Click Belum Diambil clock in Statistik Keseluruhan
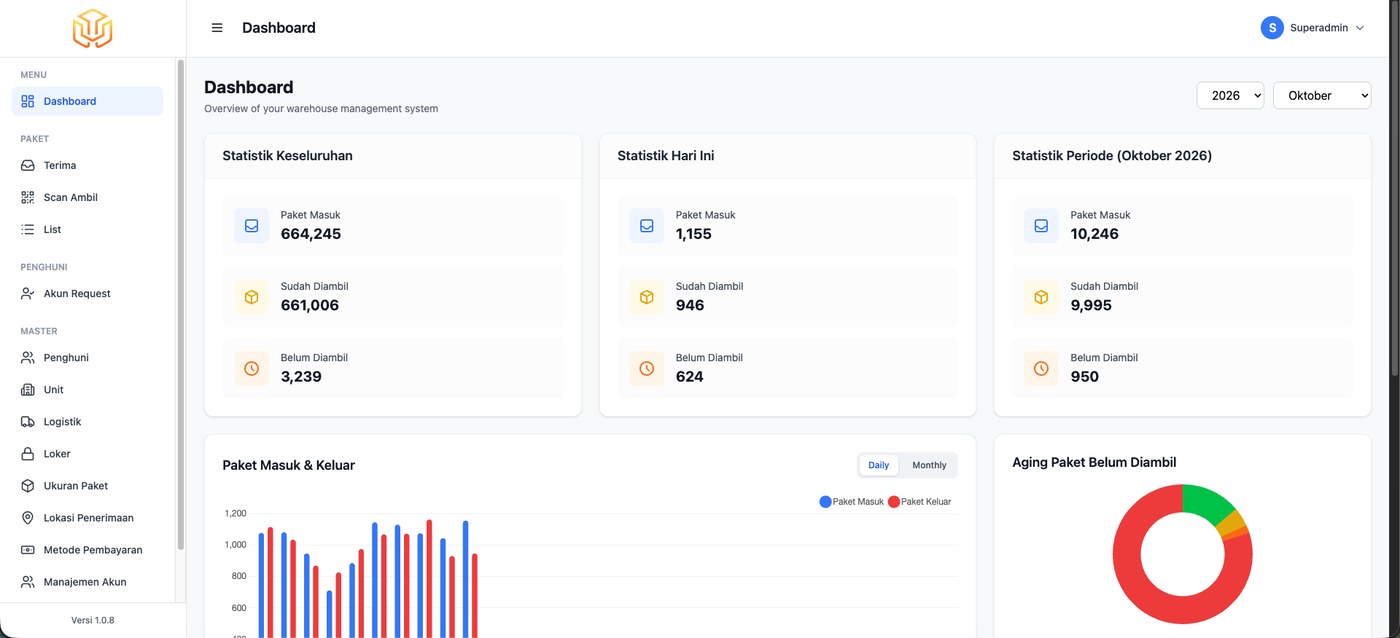This screenshot has height=638, width=1400. [251, 368]
